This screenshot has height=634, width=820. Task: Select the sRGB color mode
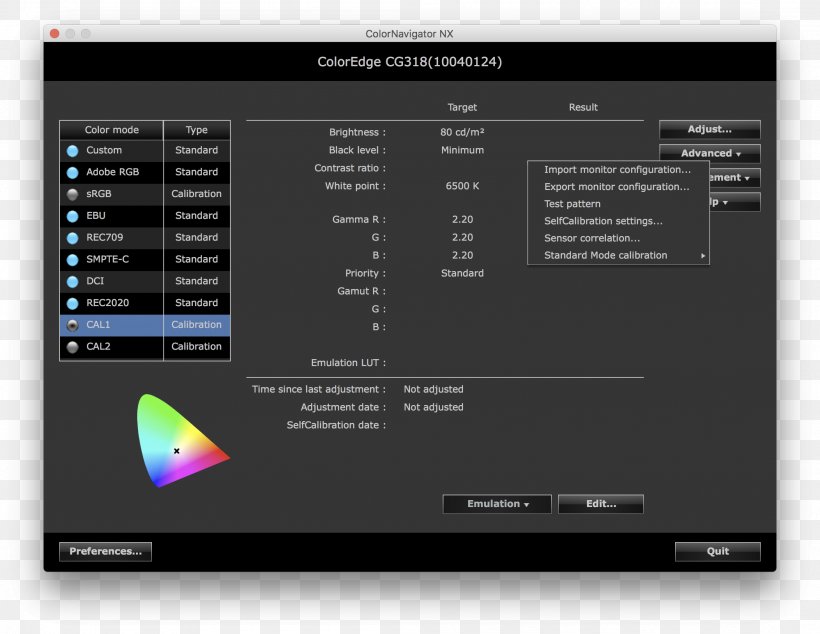coord(145,194)
